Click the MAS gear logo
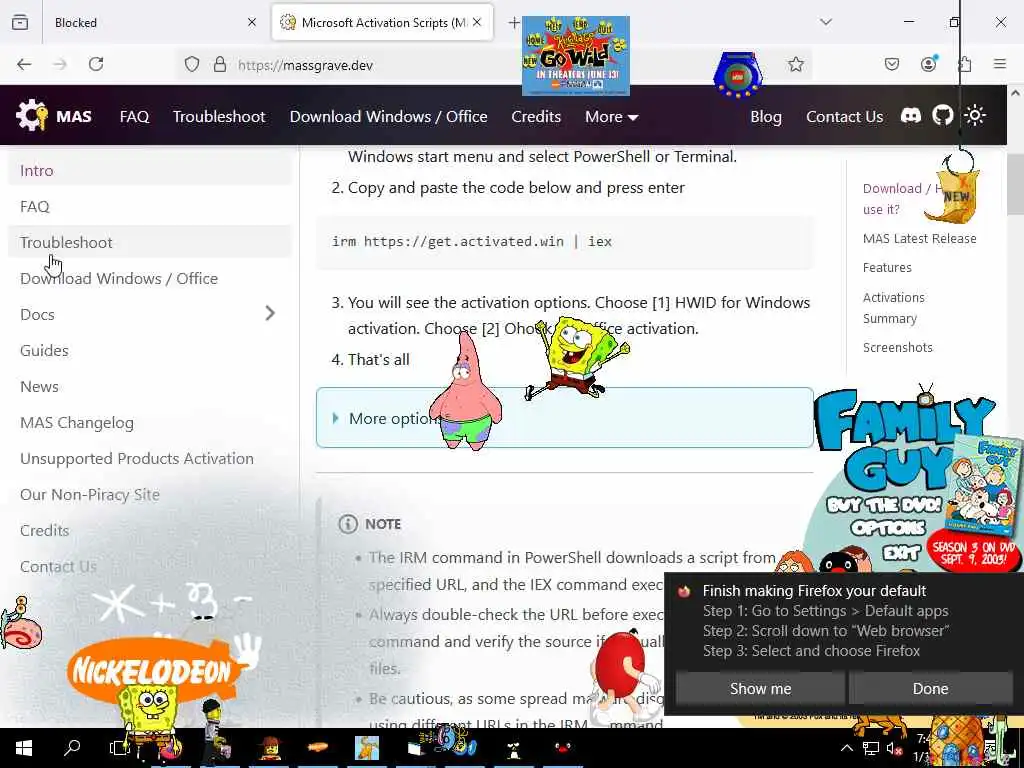This screenshot has height=768, width=1024. click(x=32, y=116)
